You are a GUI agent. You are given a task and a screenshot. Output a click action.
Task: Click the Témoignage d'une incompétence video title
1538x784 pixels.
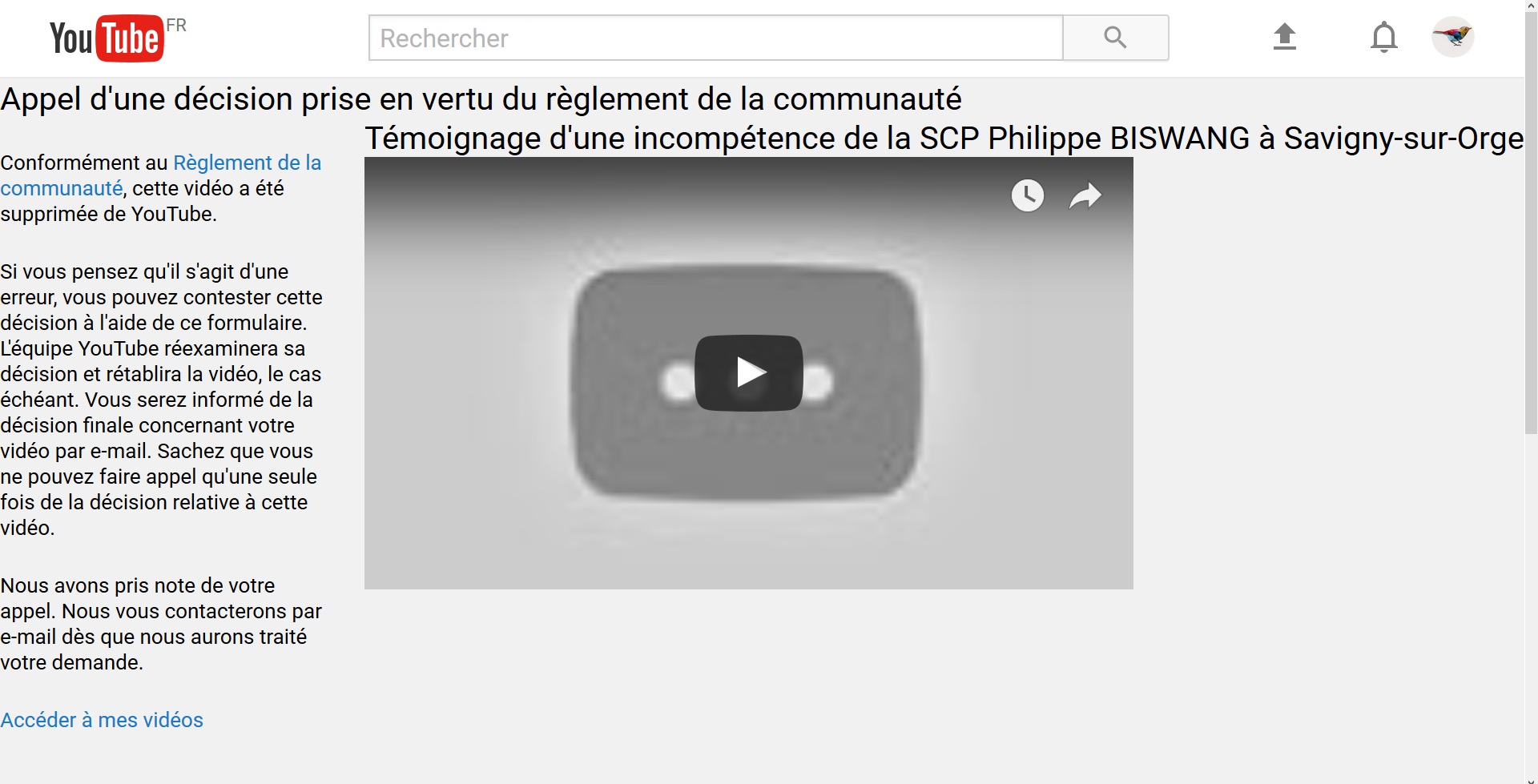(x=944, y=139)
